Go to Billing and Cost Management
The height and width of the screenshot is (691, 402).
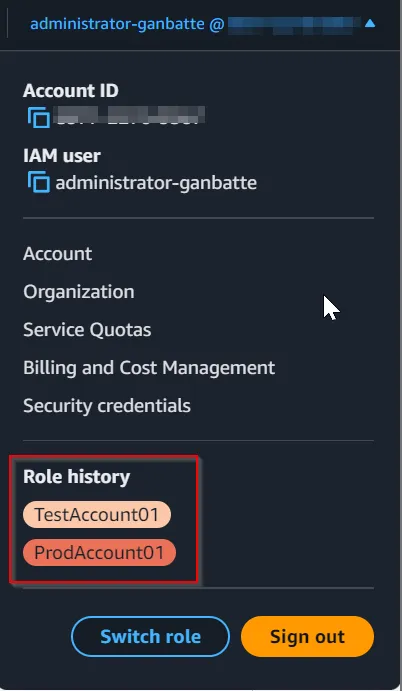pos(149,368)
